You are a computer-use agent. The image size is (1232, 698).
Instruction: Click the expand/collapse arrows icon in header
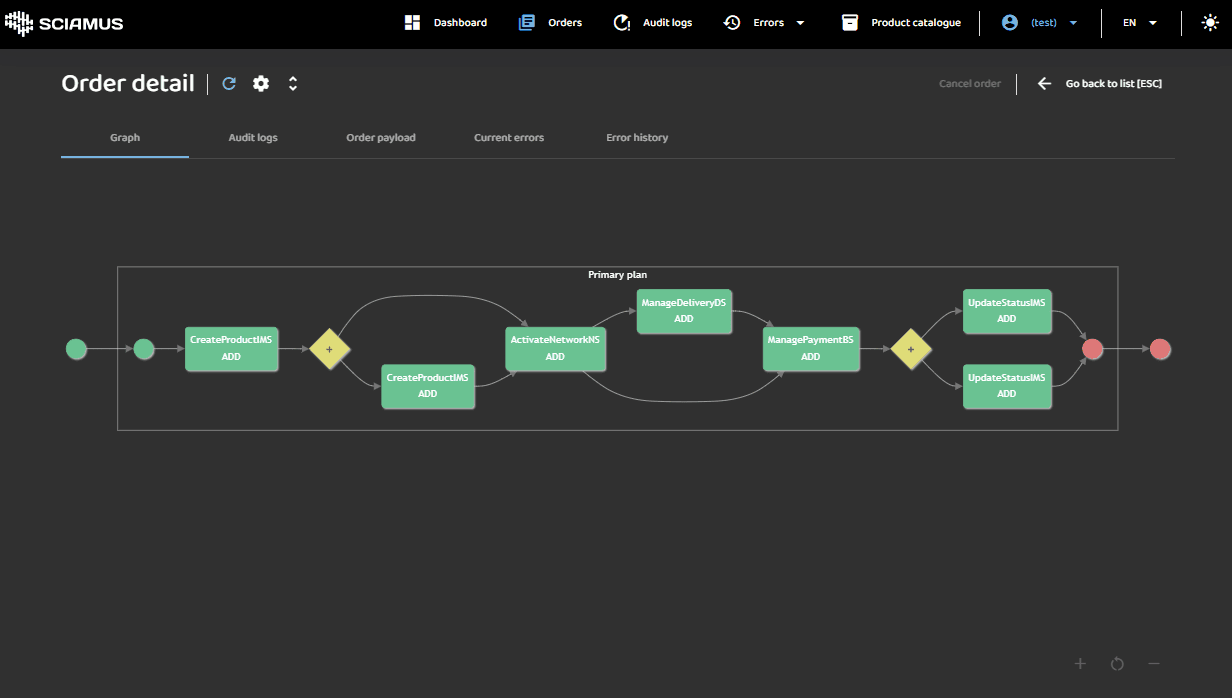point(293,84)
